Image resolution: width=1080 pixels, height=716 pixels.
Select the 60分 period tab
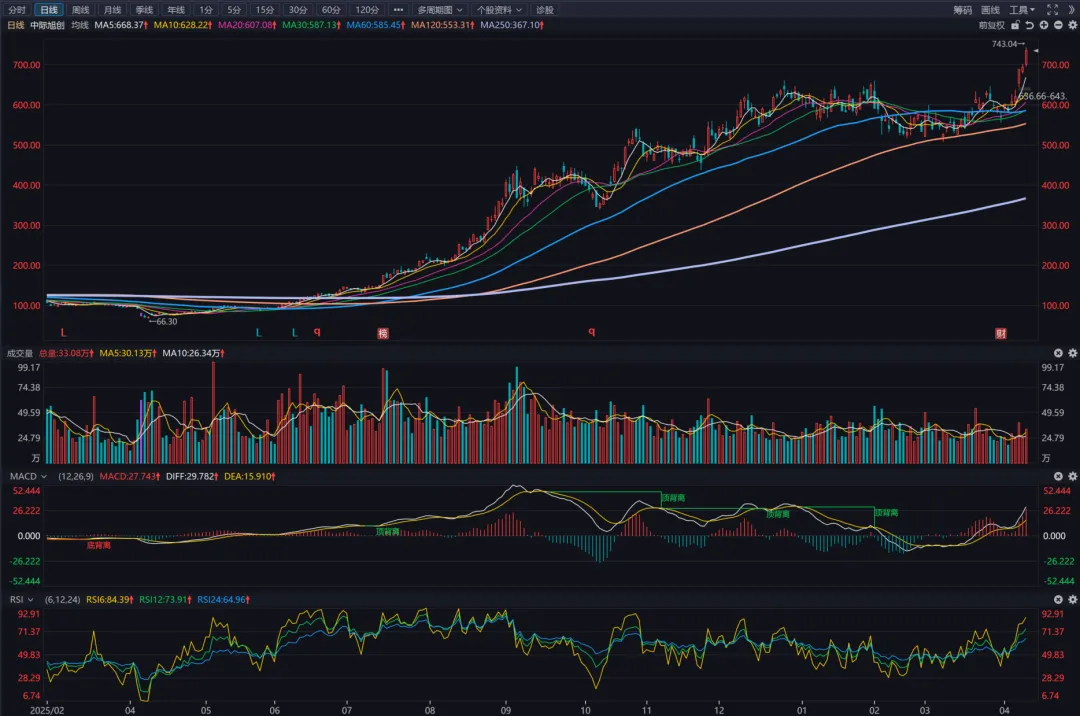coord(331,10)
